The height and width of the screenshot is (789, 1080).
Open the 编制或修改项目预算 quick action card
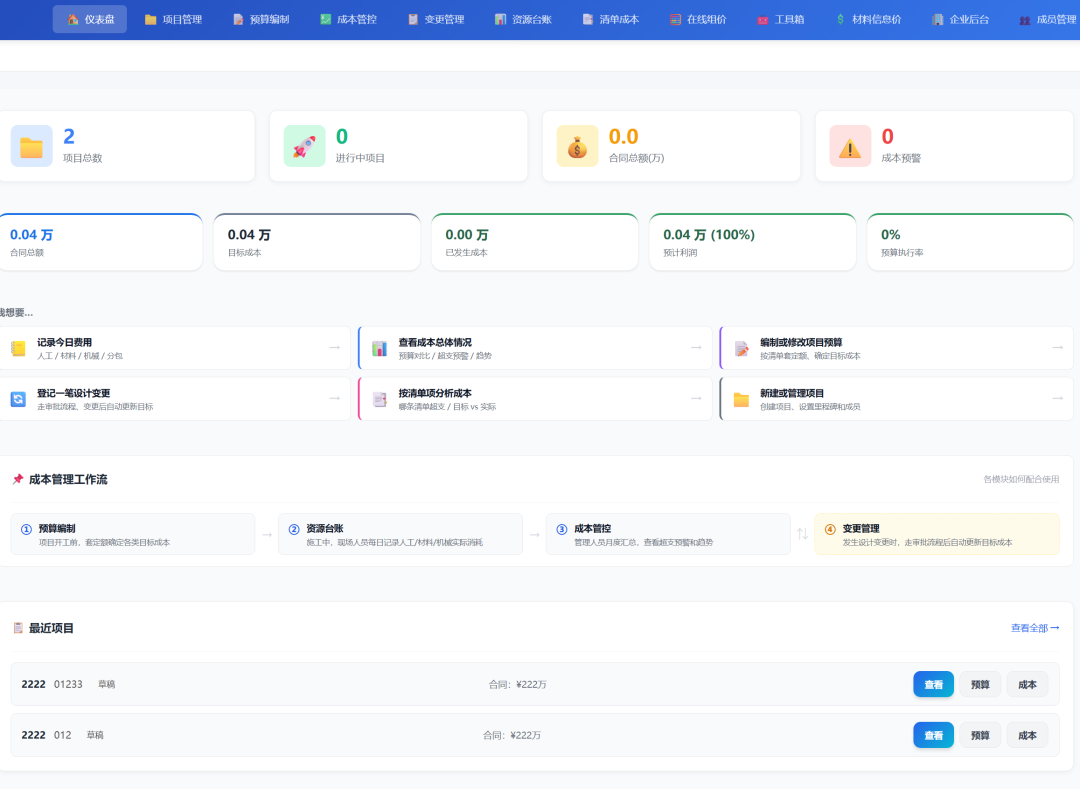coord(896,348)
